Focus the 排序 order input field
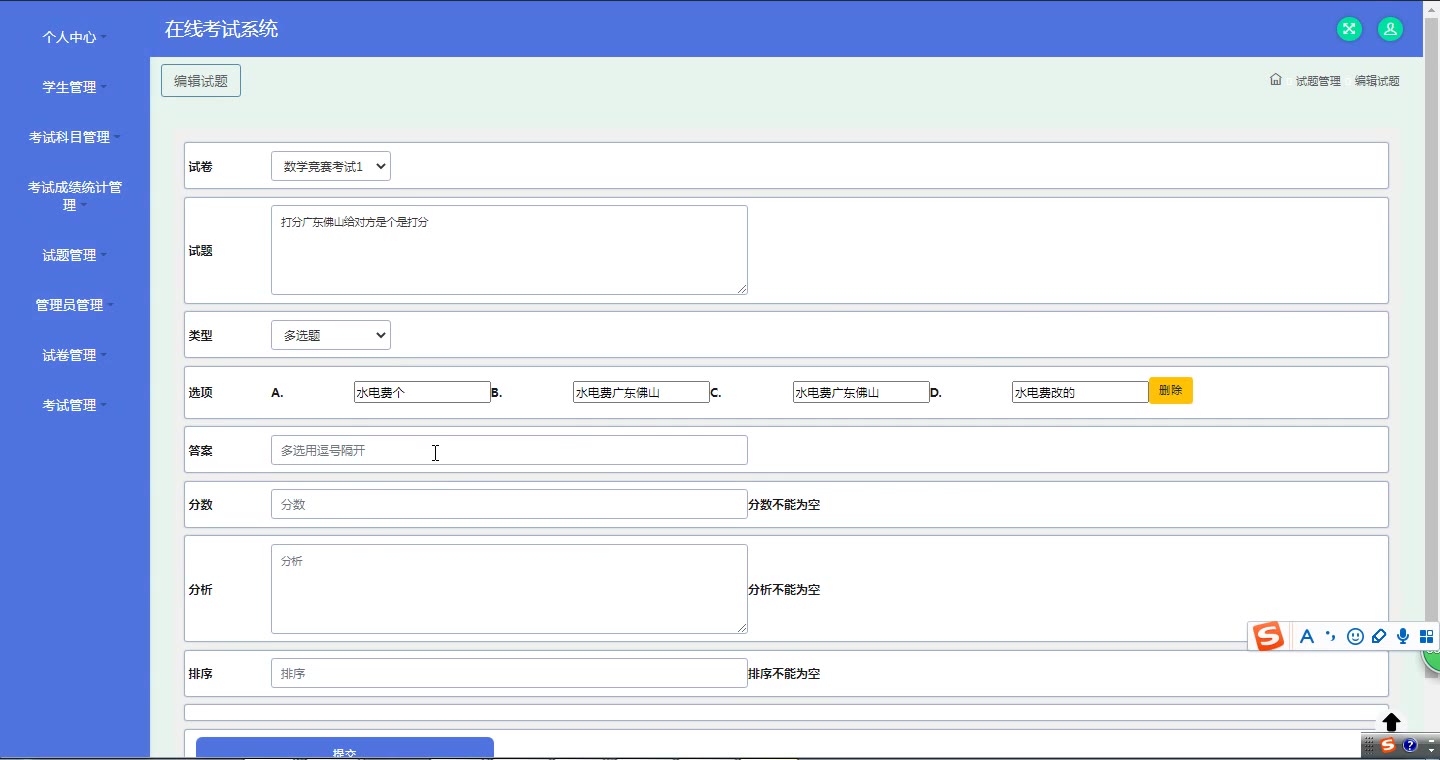This screenshot has width=1440, height=760. 509,673
